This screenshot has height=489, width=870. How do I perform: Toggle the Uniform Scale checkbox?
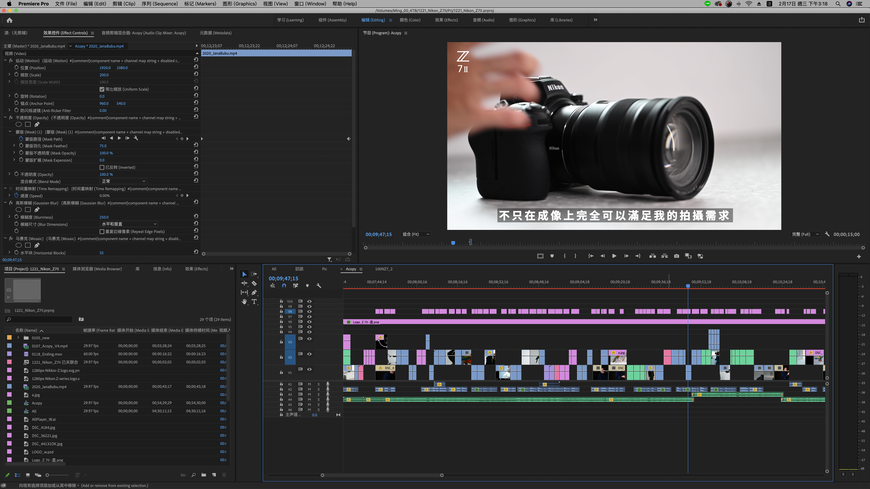pos(101,89)
